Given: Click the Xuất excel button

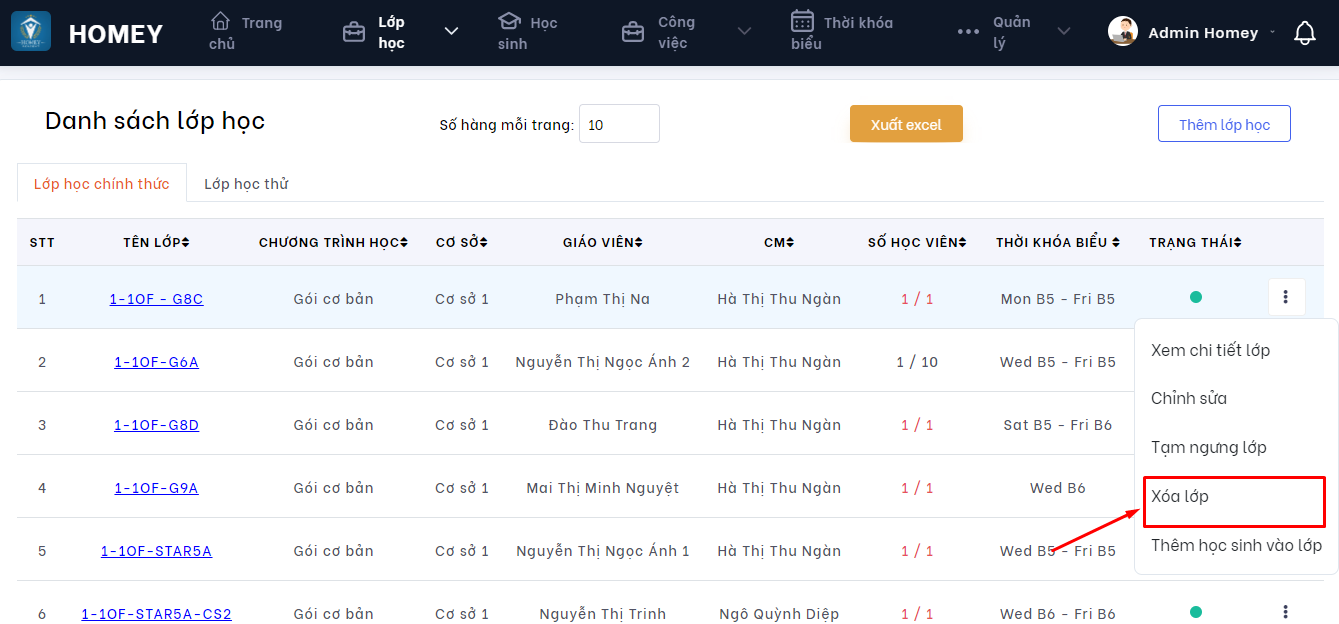Looking at the screenshot, I should click(906, 124).
